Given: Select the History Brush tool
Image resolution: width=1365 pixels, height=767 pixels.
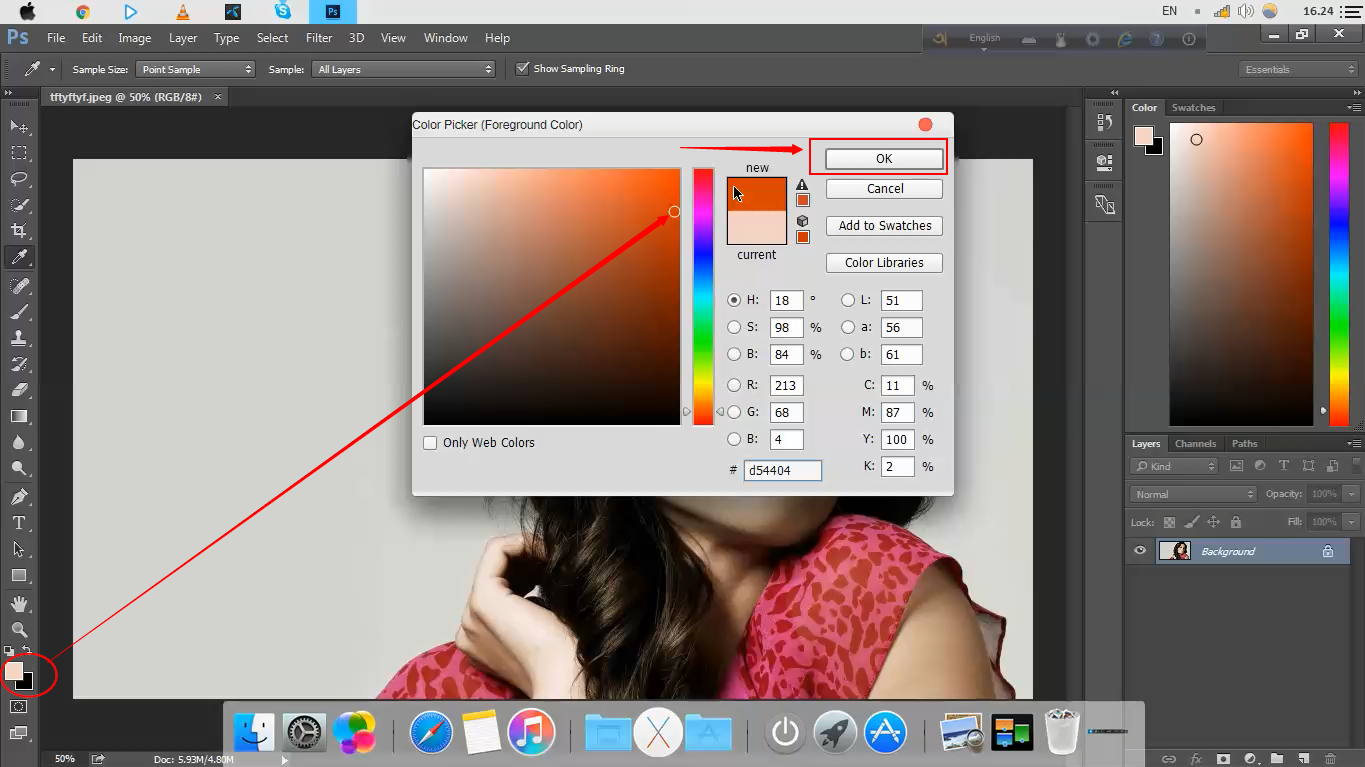Looking at the screenshot, I should tap(19, 364).
